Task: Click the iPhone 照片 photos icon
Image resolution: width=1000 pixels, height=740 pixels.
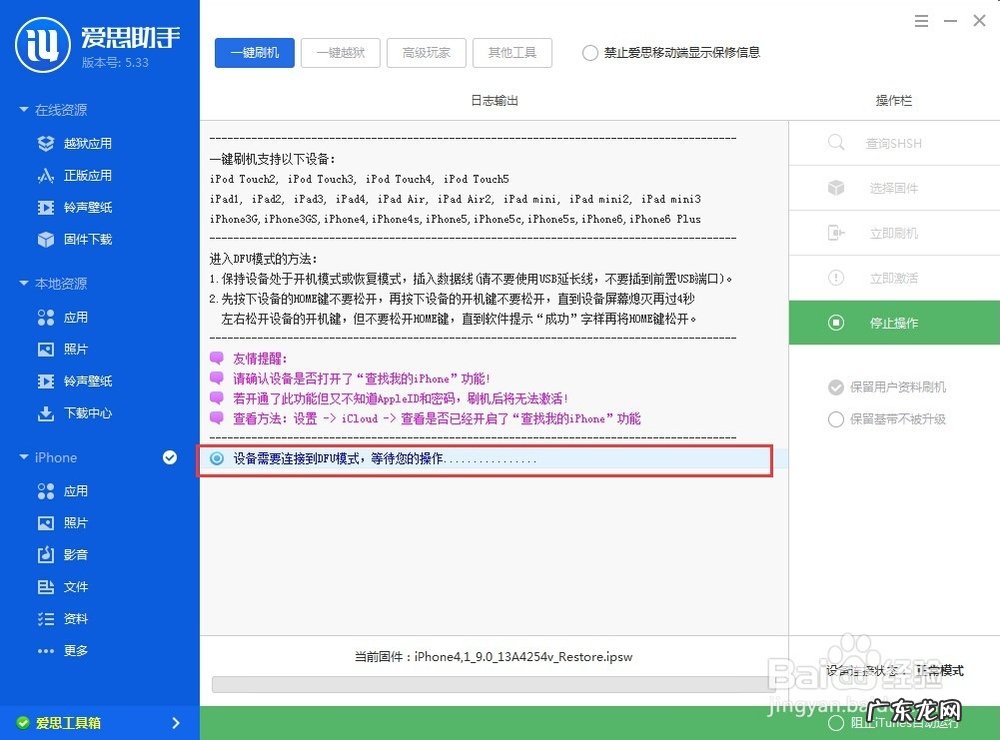Action: pyautogui.click(x=46, y=522)
